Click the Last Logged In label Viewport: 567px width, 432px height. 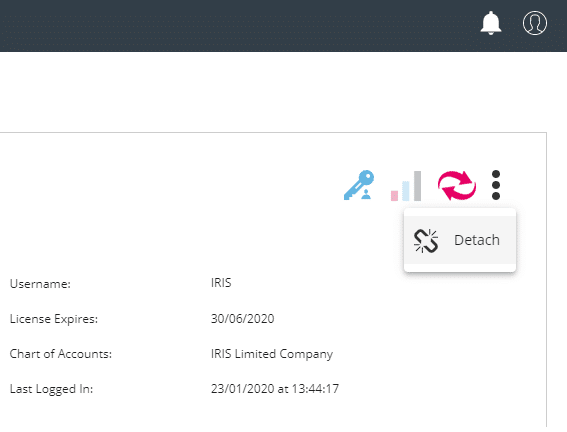51,389
